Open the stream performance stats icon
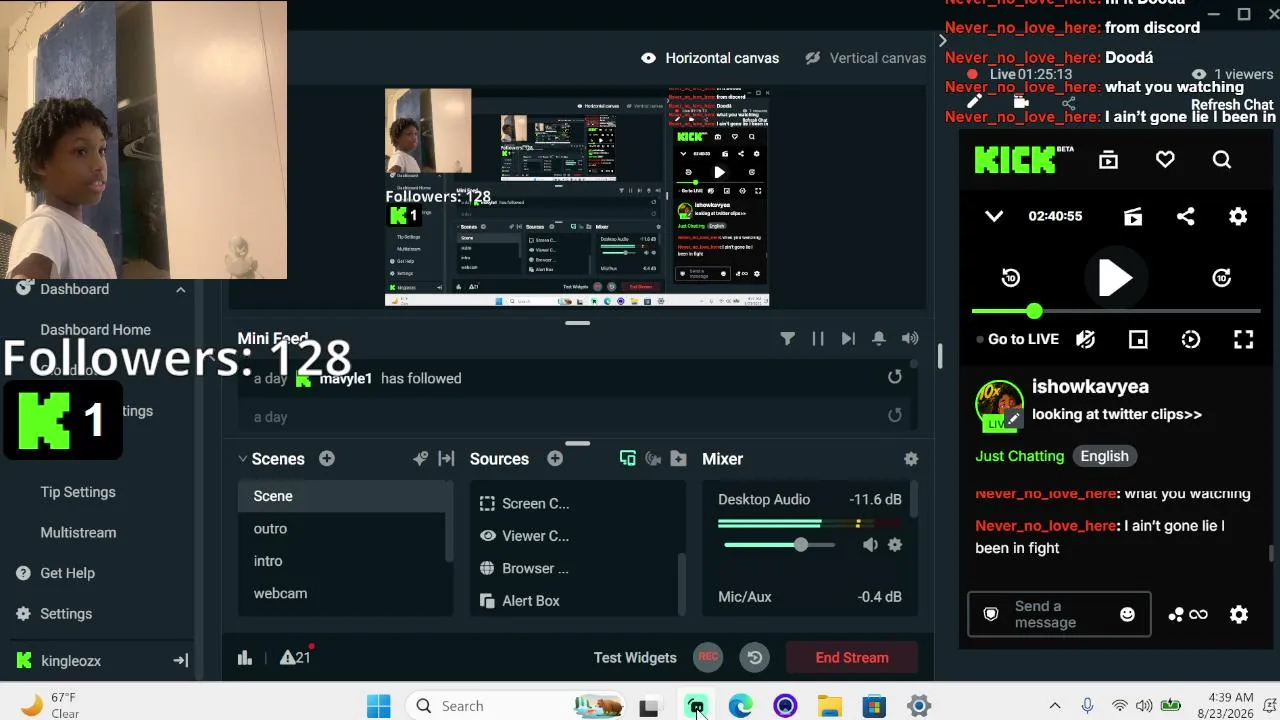Image resolution: width=1280 pixels, height=720 pixels. pyautogui.click(x=245, y=657)
